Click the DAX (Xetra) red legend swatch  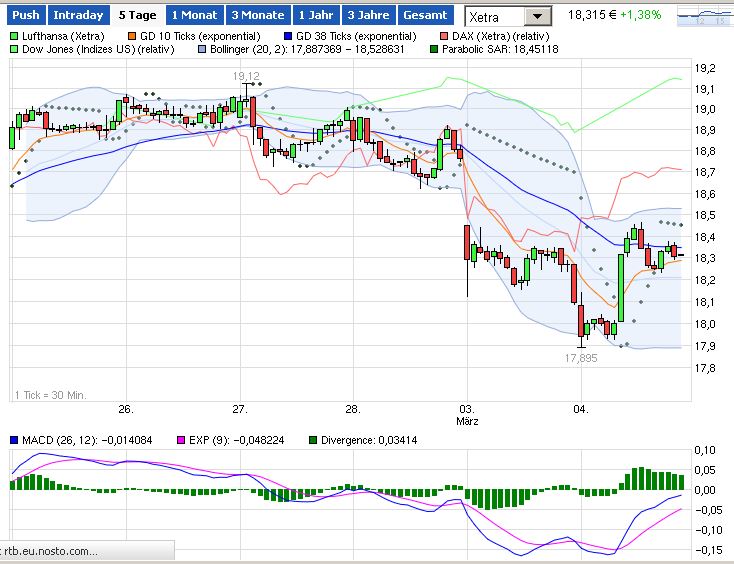point(444,36)
